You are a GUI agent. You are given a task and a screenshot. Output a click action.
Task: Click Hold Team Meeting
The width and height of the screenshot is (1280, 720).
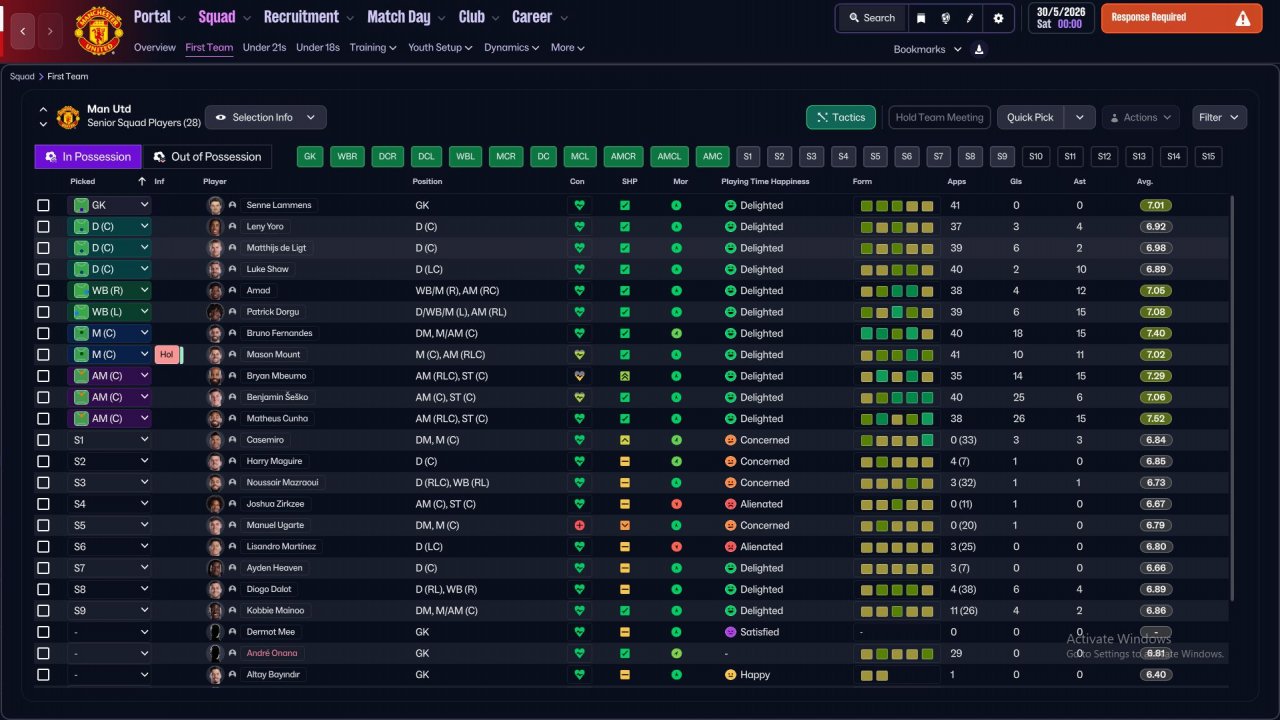[x=939, y=117]
